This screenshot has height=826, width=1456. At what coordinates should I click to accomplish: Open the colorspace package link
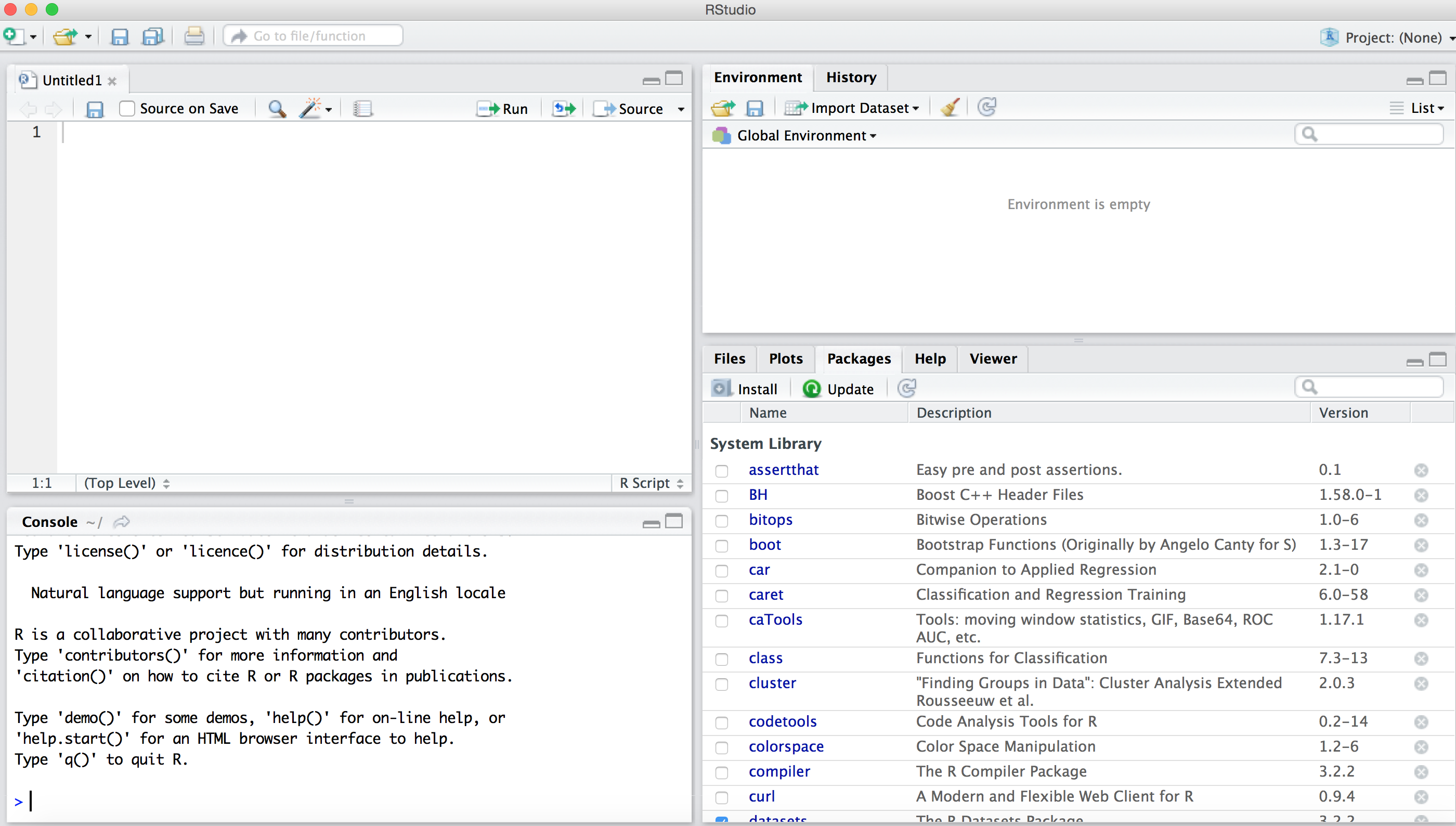(x=786, y=746)
